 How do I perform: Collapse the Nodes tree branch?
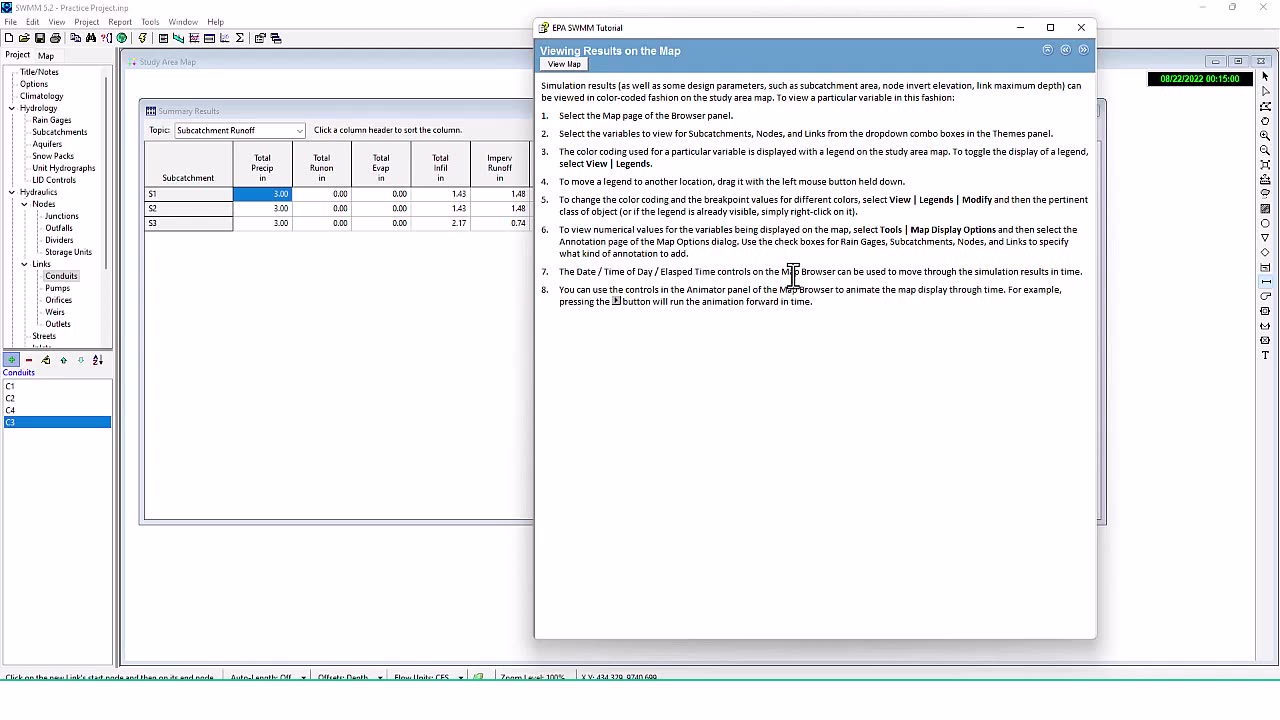[x=24, y=204]
